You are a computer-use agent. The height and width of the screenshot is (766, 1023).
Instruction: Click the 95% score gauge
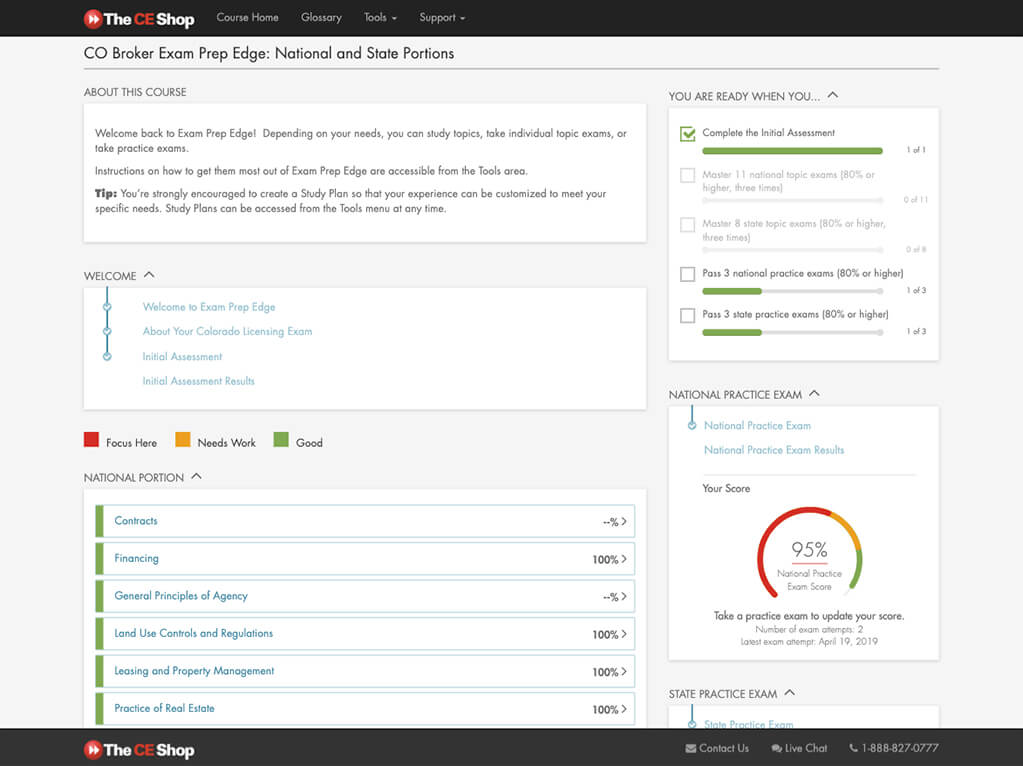[809, 553]
